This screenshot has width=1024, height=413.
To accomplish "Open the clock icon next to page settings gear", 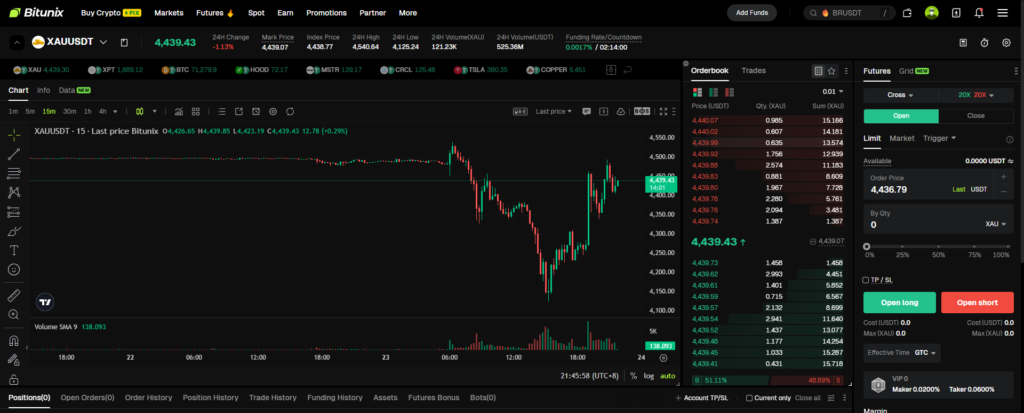I will (985, 42).
